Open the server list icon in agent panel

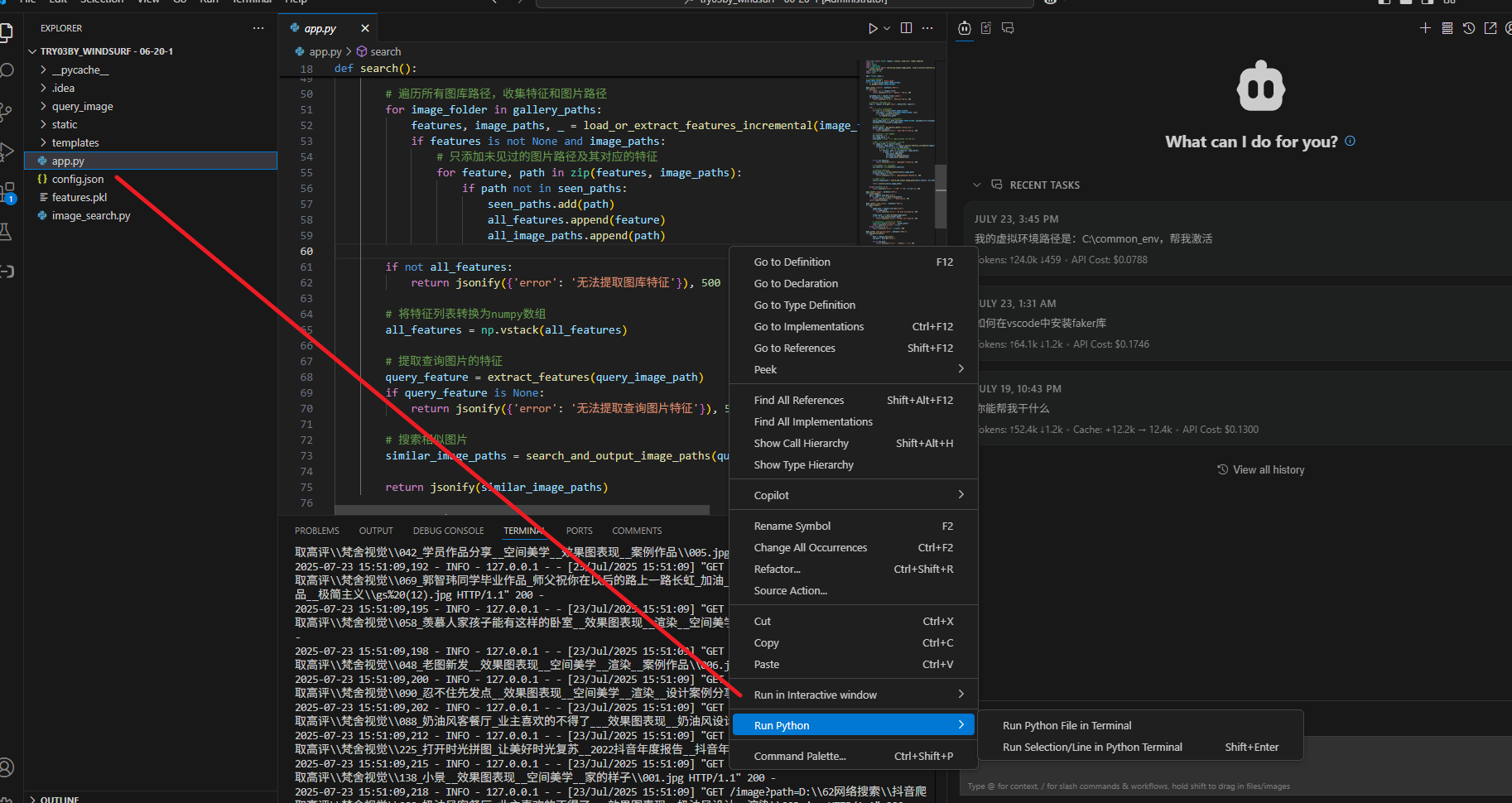pos(1447,28)
